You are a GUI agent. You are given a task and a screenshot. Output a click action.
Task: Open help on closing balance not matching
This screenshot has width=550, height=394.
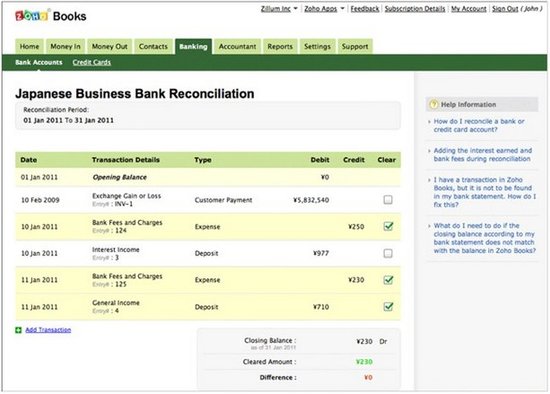(485, 238)
